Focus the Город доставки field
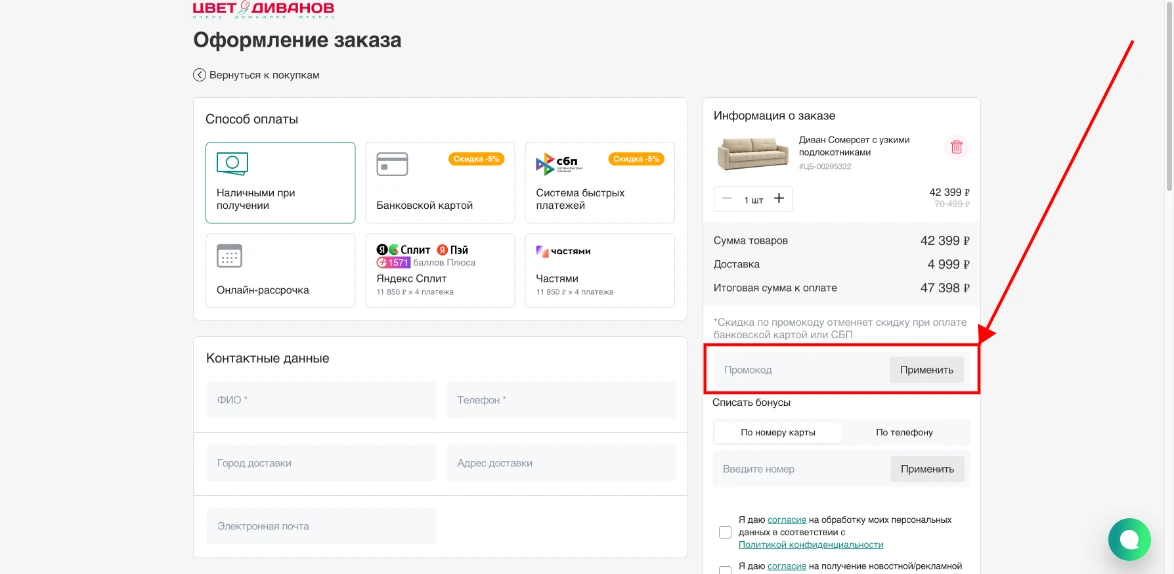Image resolution: width=1174 pixels, height=574 pixels. [x=320, y=463]
